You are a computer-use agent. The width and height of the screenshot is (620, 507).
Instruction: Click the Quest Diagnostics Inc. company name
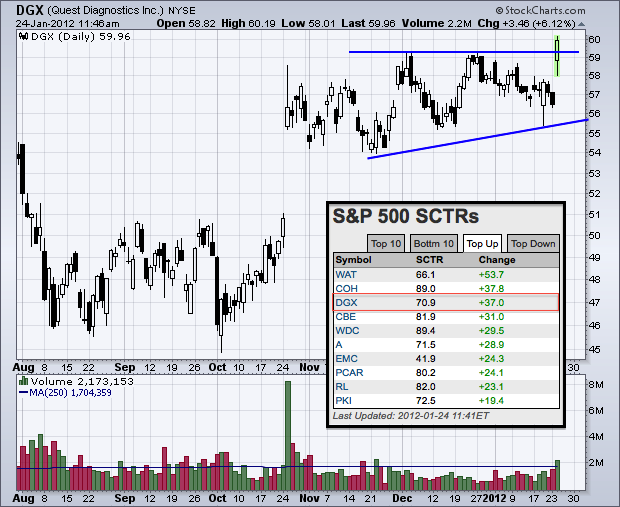pyautogui.click(x=105, y=10)
